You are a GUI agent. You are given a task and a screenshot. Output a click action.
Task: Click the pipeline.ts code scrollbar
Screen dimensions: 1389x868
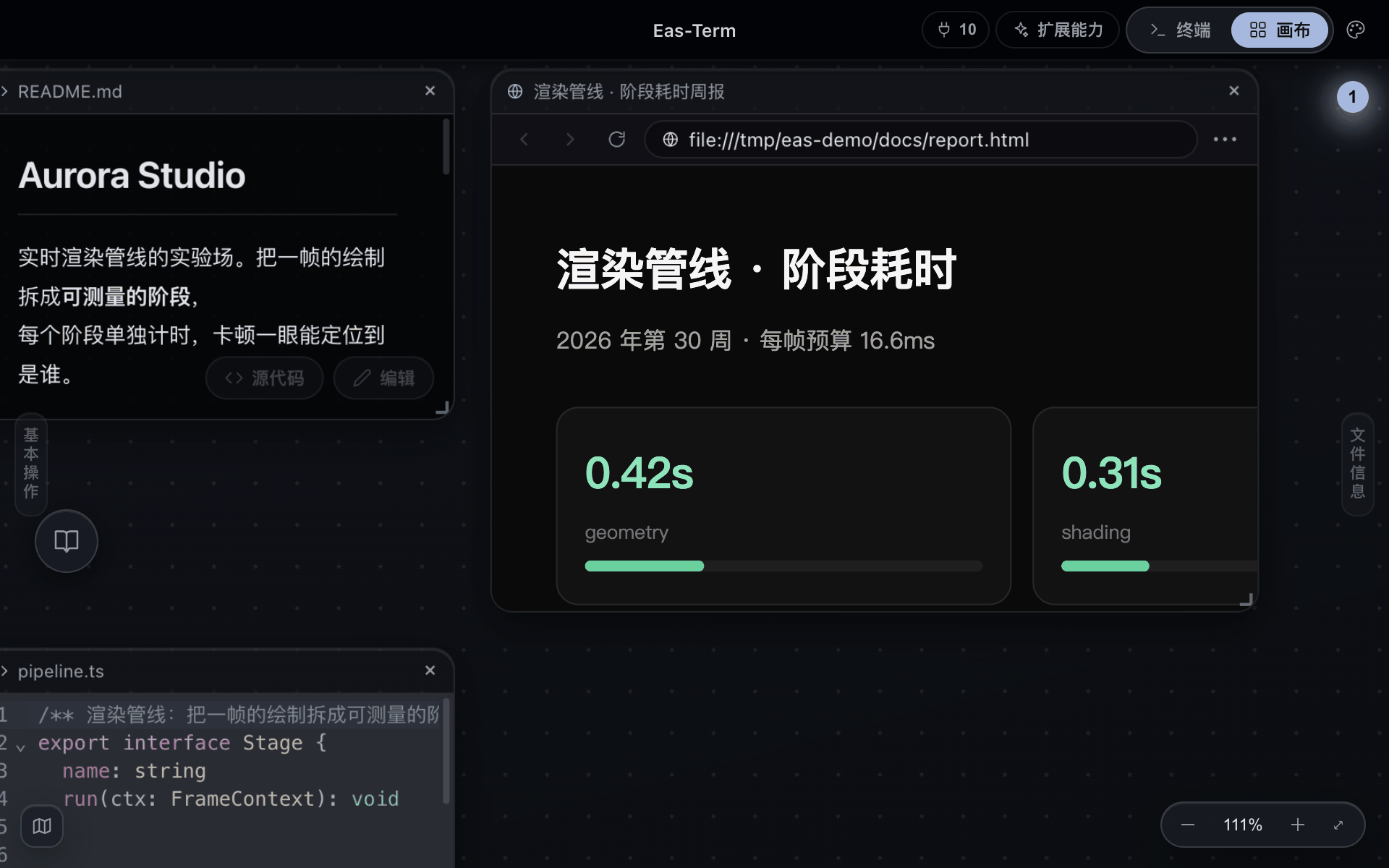pyautogui.click(x=446, y=751)
